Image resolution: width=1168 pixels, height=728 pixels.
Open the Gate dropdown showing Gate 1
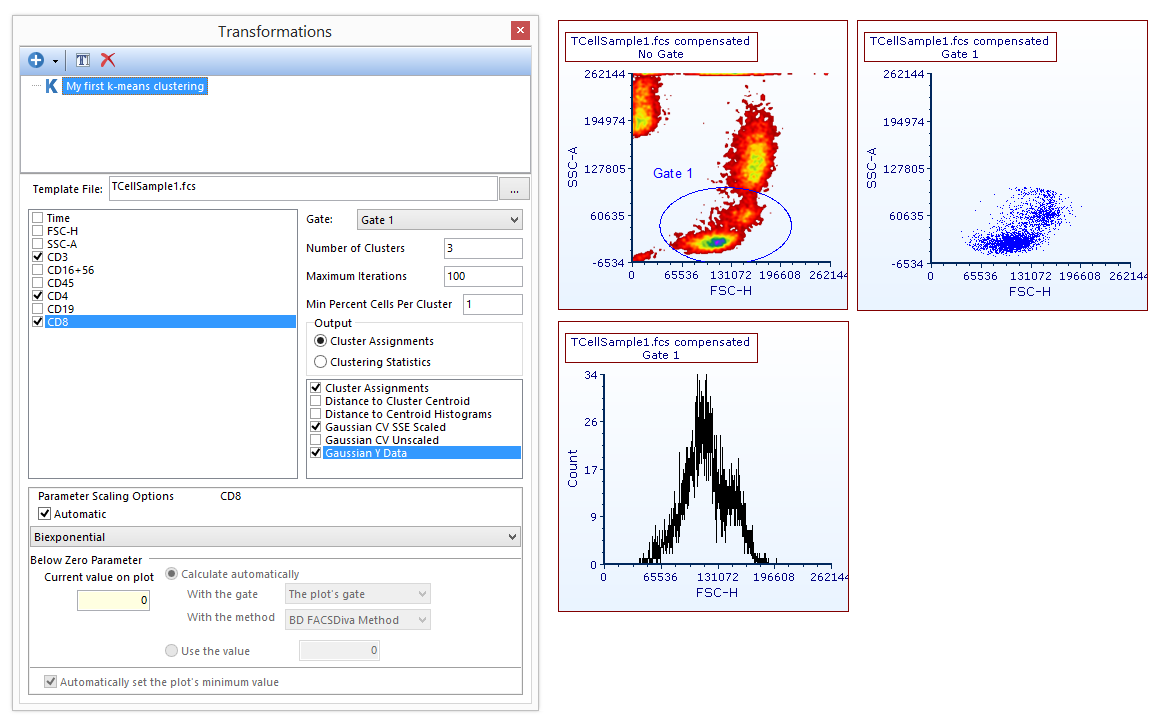pyautogui.click(x=439, y=220)
